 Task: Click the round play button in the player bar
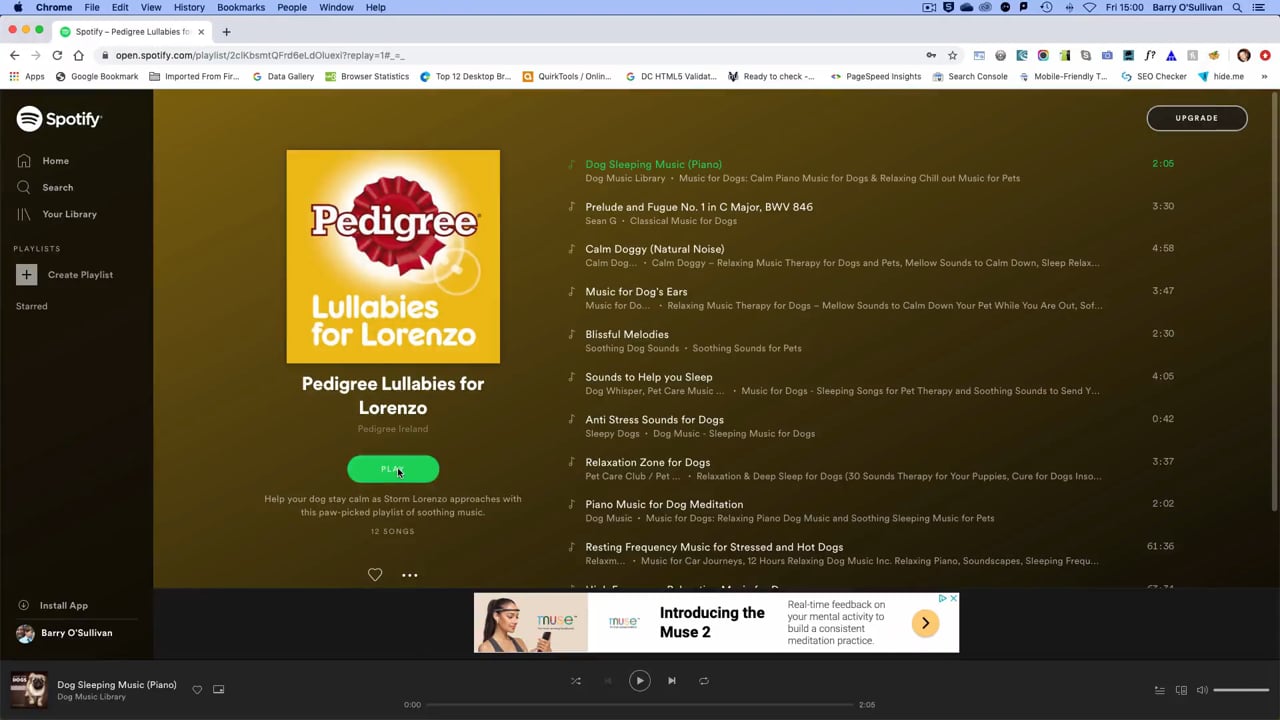point(640,681)
